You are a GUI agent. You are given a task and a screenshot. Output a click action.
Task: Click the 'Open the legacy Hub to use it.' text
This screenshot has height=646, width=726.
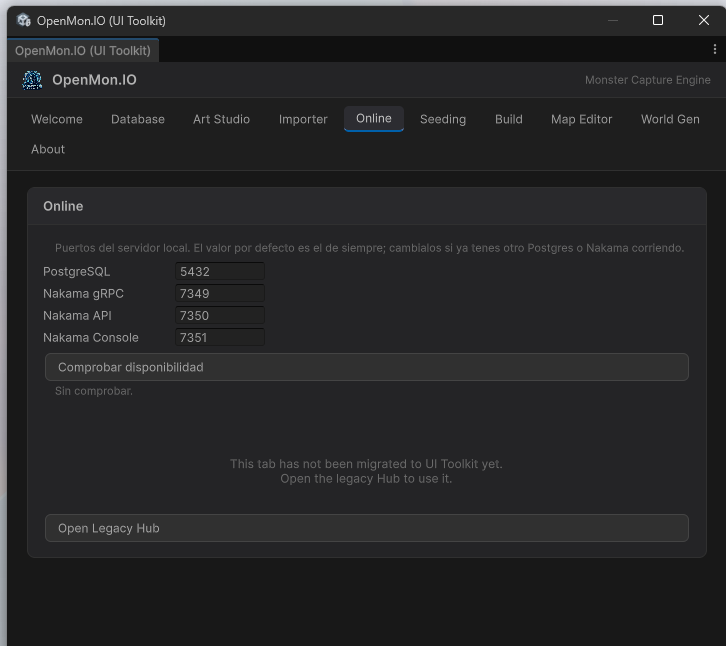coord(366,479)
